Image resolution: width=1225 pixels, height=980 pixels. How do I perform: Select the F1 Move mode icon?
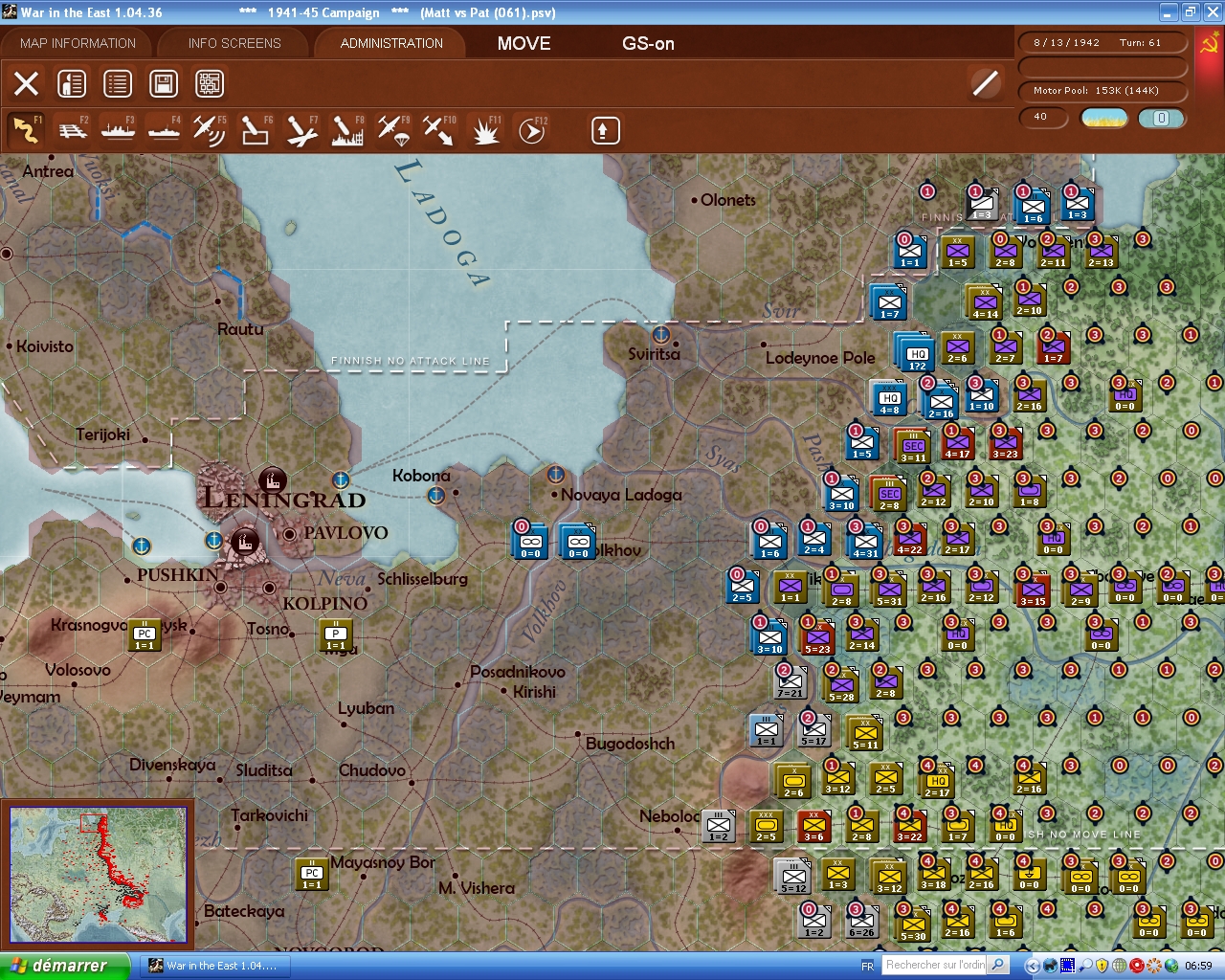[x=26, y=130]
